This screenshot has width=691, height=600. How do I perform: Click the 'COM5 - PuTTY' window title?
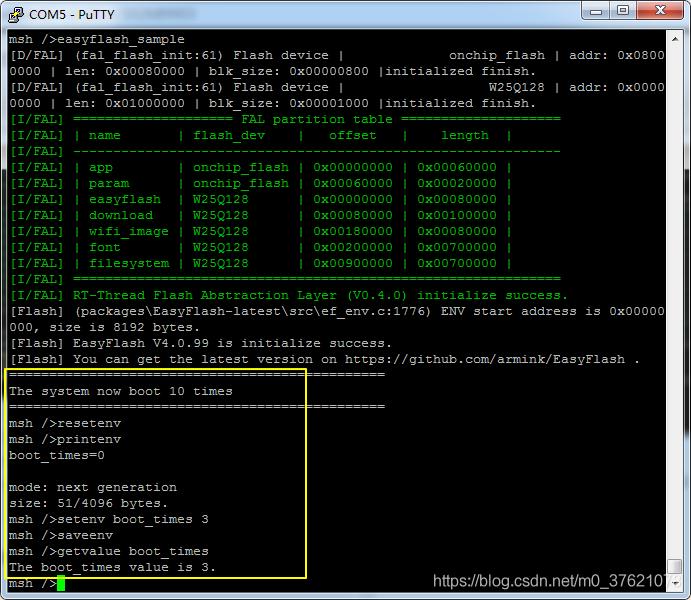coord(71,15)
